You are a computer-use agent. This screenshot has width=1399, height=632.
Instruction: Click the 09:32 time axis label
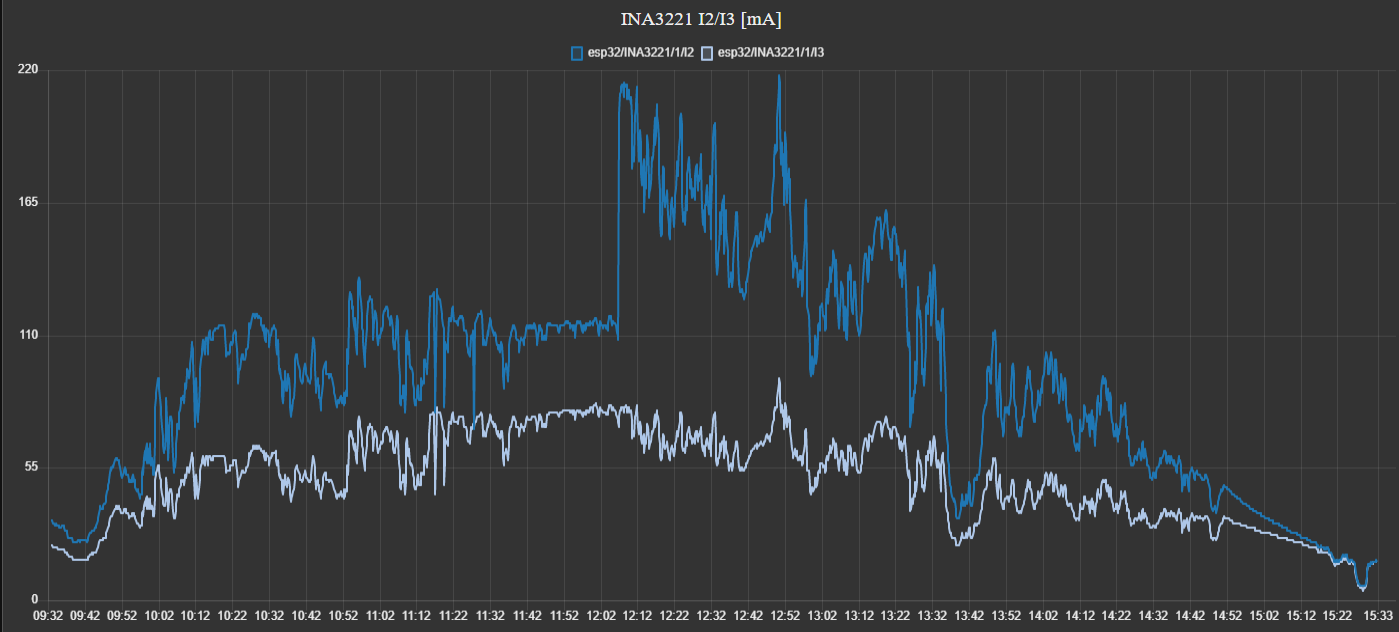(x=48, y=617)
